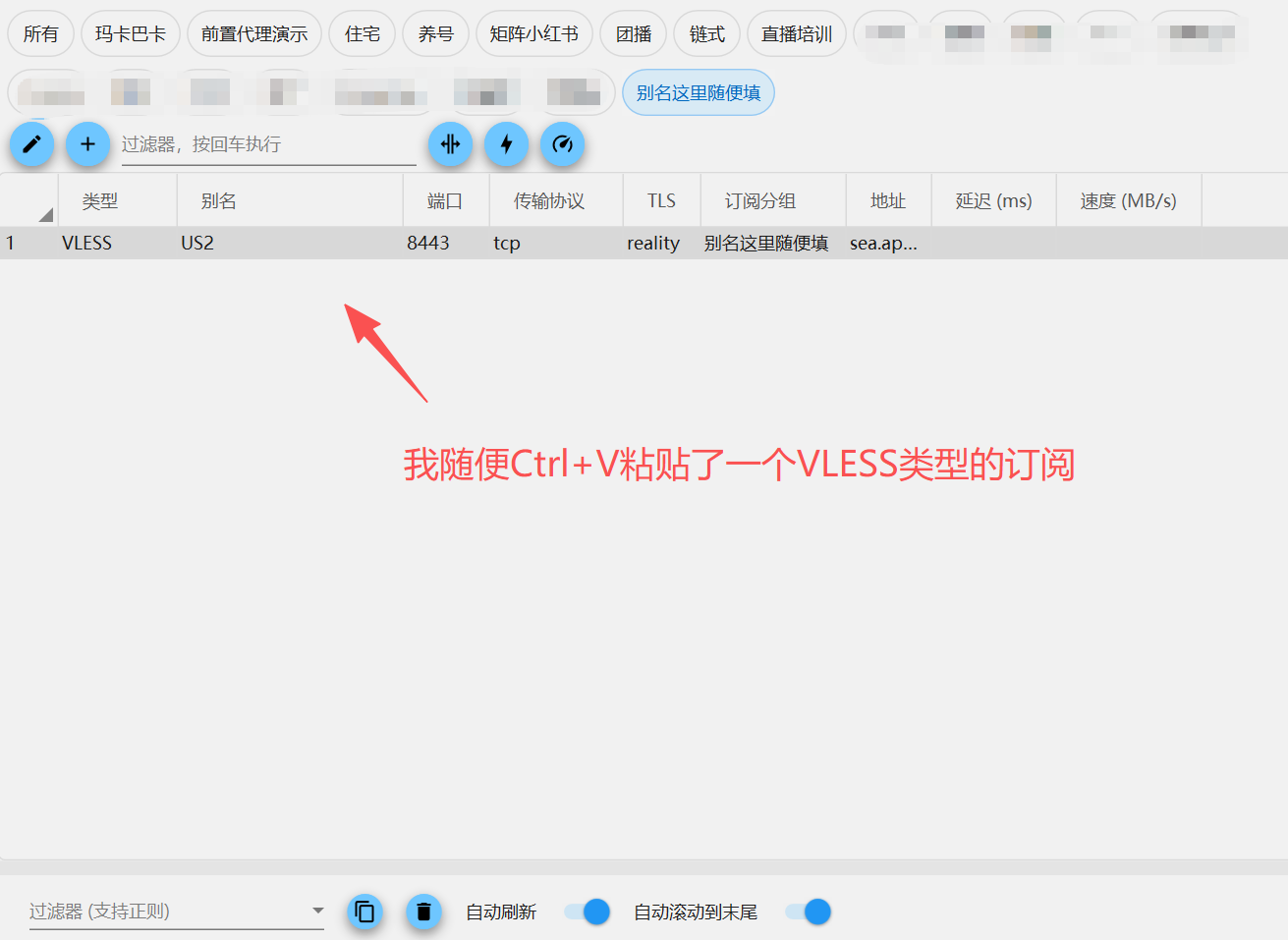This screenshot has height=940, width=1288.
Task: Select the 矩阵小红书 group
Action: pos(533,32)
